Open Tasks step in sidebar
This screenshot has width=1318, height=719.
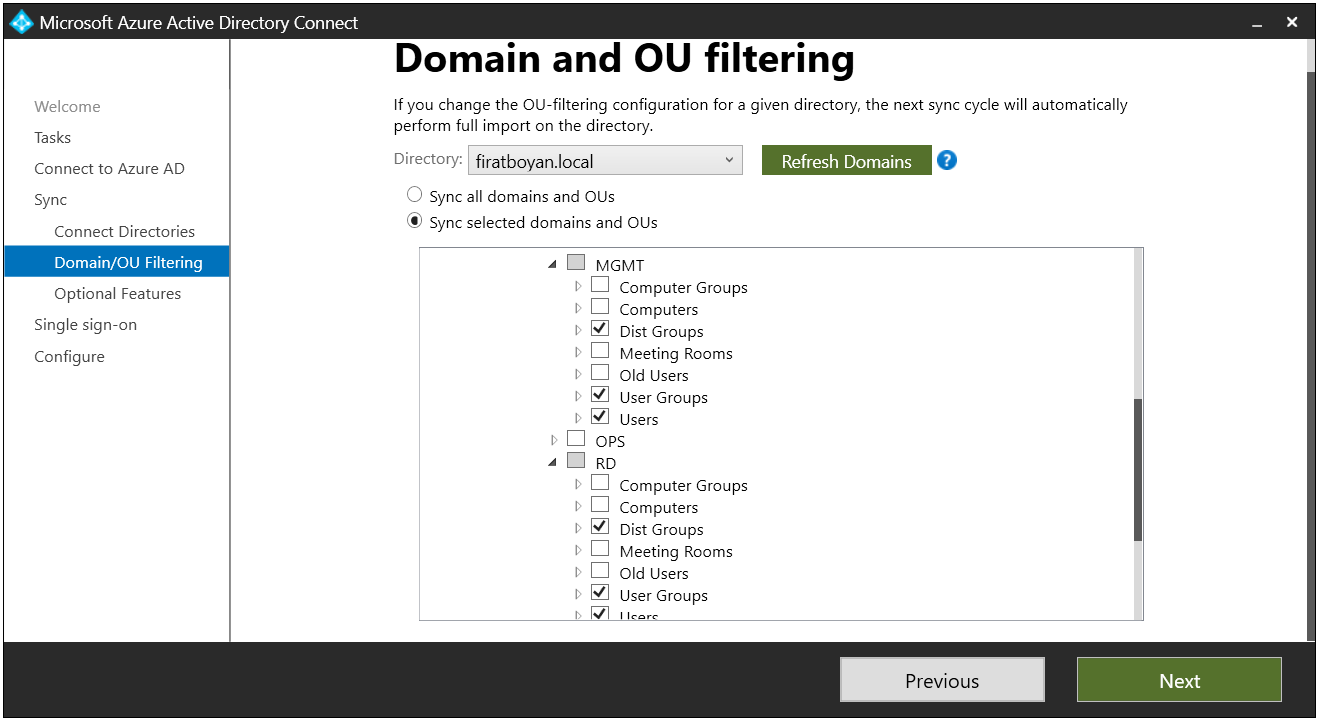point(52,137)
